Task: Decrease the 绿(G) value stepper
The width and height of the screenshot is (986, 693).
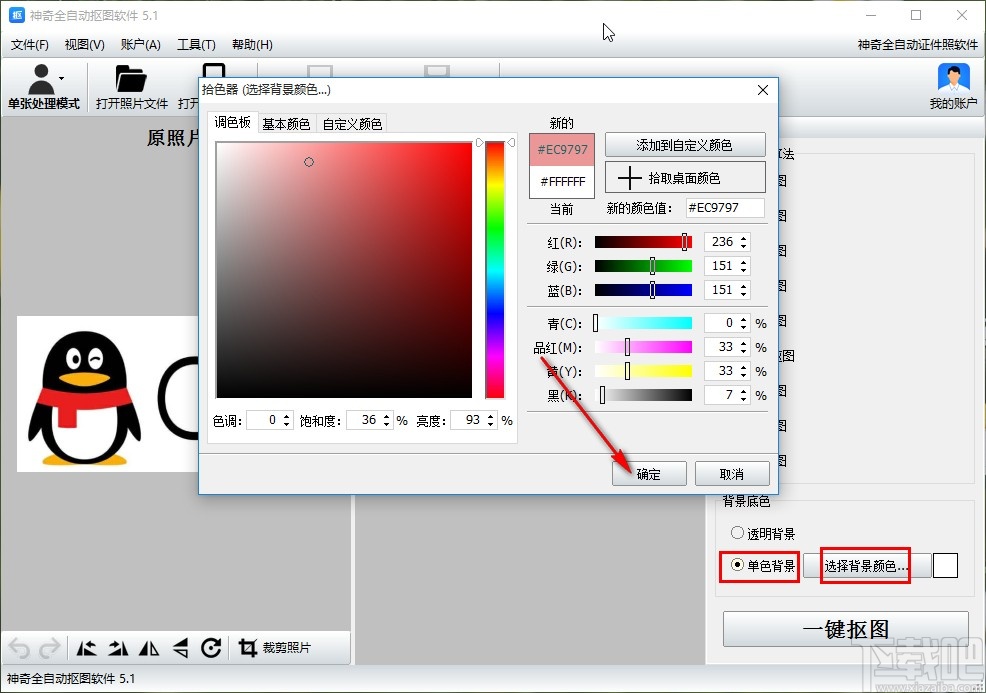Action: pyautogui.click(x=743, y=271)
